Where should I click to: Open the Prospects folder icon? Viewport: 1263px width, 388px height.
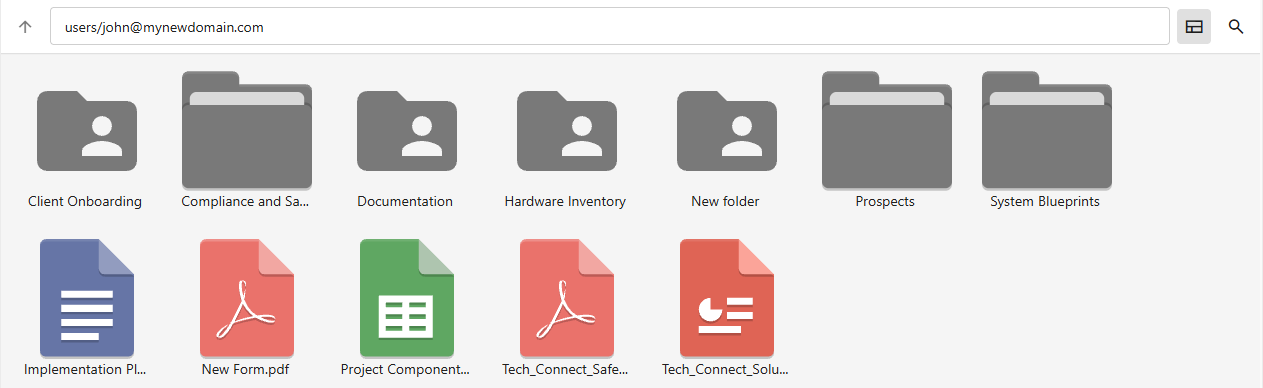click(x=887, y=130)
